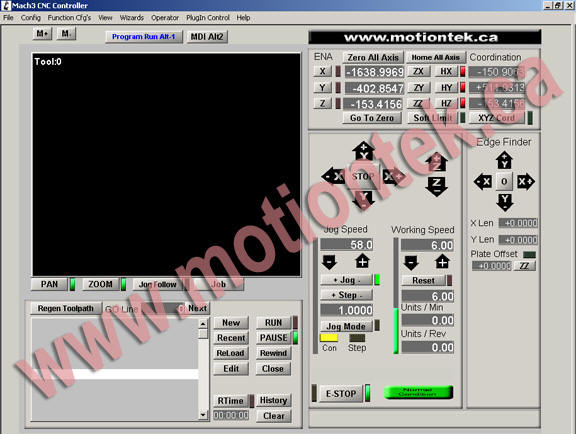Click the Working Speed vertical slider bar
Screen dimensions: 576x434
pos(396,295)
